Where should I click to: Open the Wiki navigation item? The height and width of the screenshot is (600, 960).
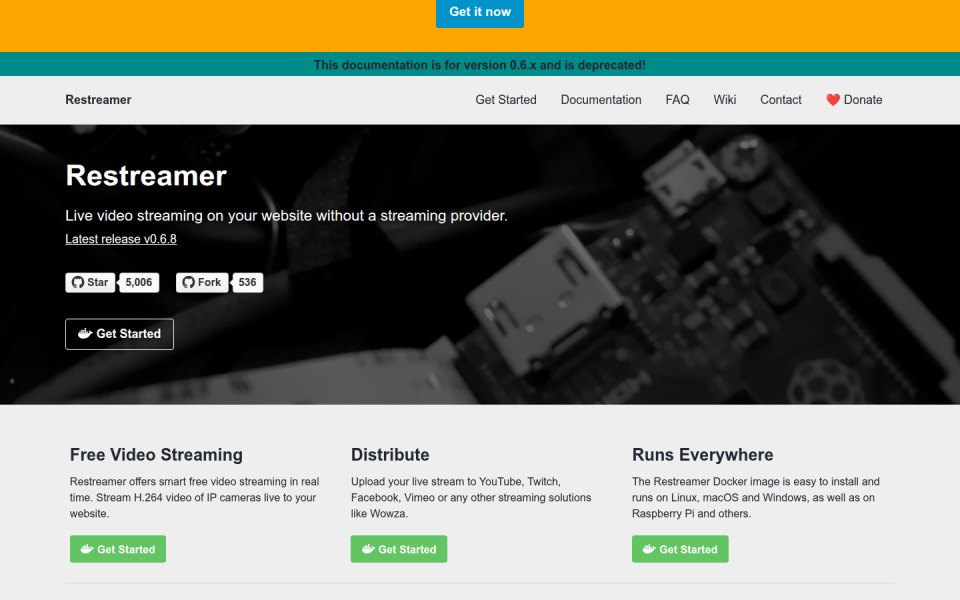coord(724,100)
